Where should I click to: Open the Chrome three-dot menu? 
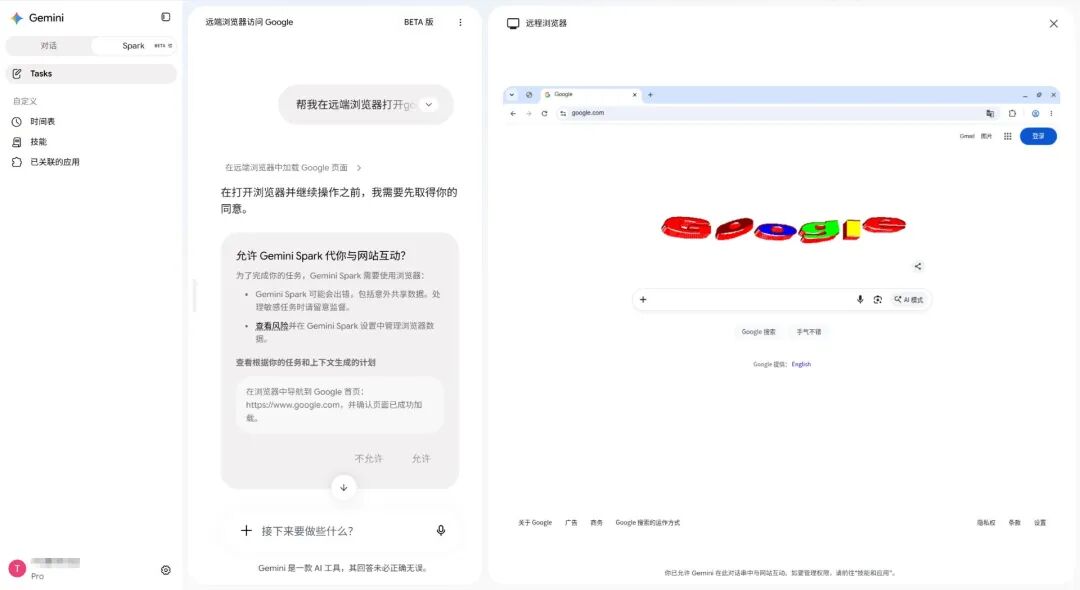1051,114
